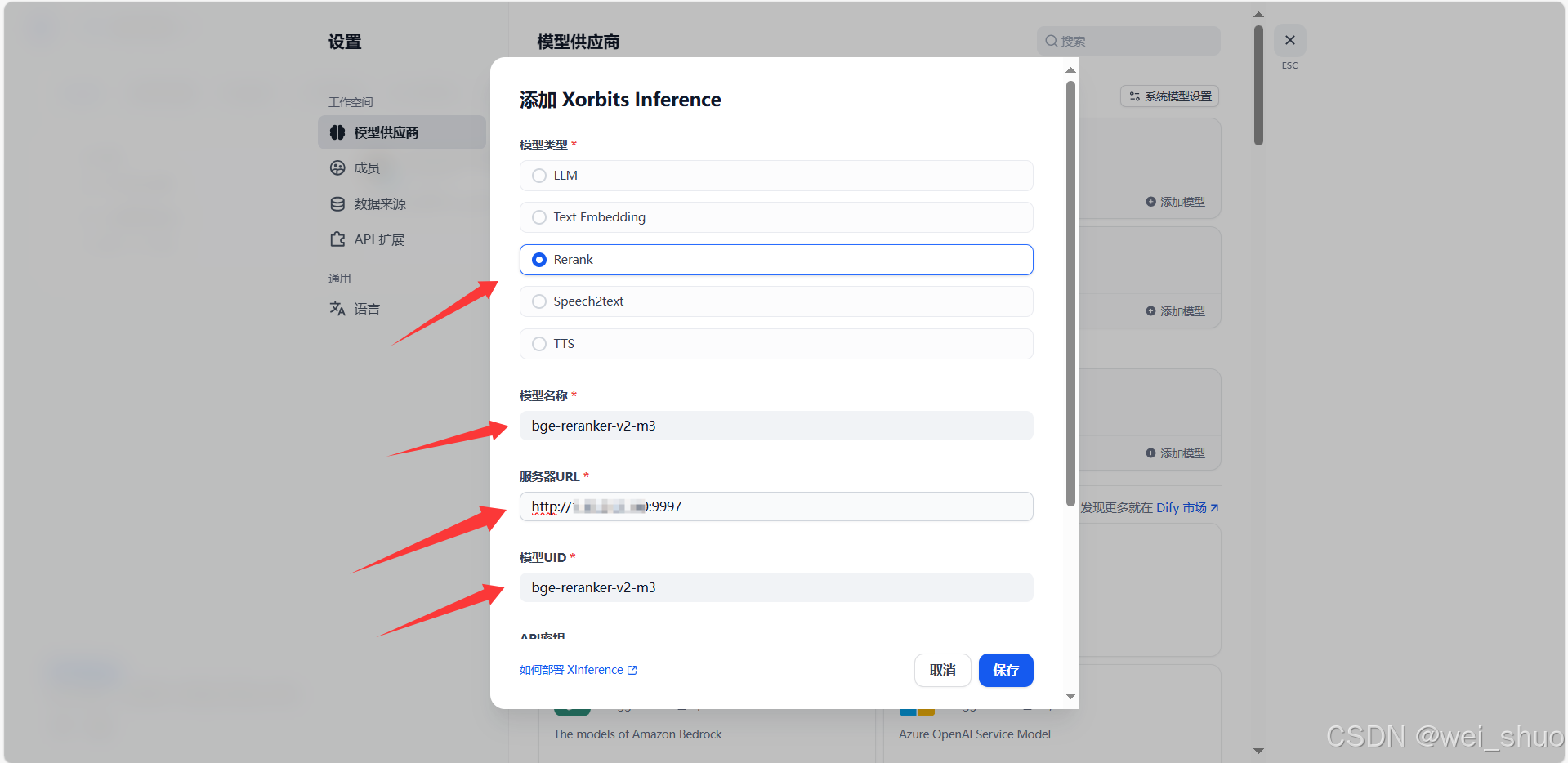
Task: Open the API 扩展 sidebar item
Action: pos(402,239)
